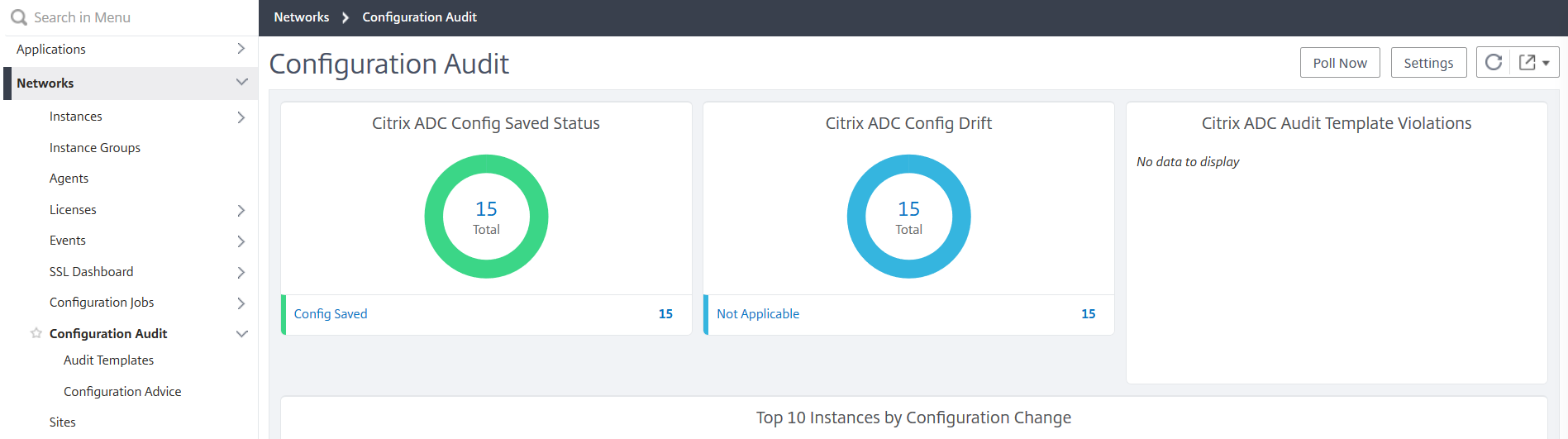Open the Settings button
This screenshot has height=439, width=1568.
(1428, 63)
